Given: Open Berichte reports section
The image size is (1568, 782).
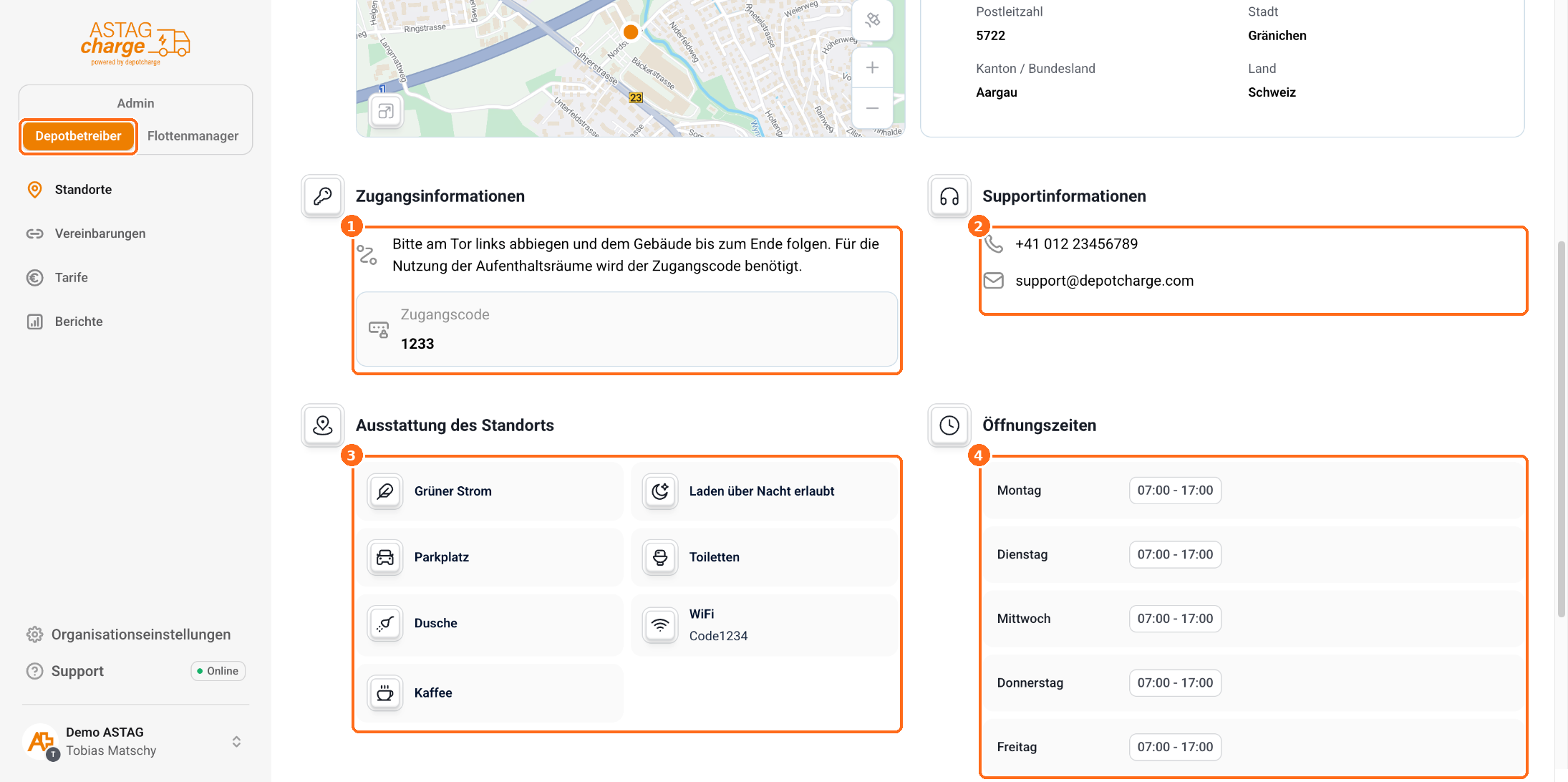Looking at the screenshot, I should tap(78, 322).
